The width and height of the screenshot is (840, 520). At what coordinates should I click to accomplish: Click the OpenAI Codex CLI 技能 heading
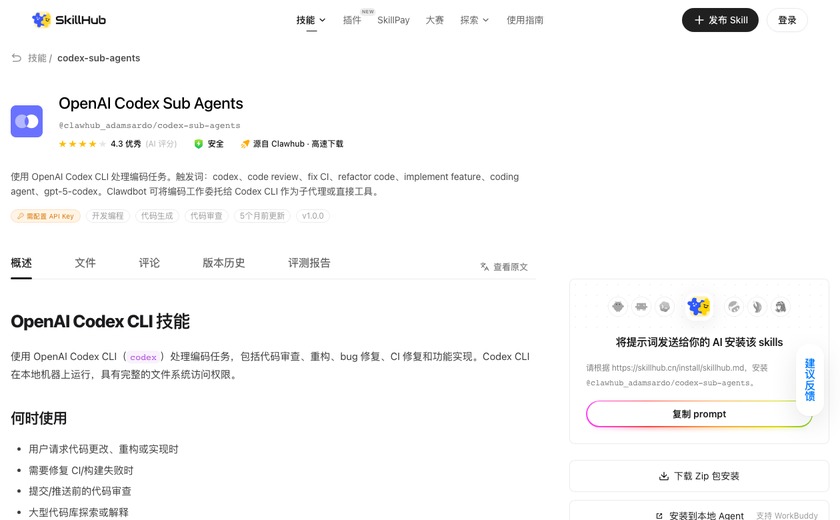tap(100, 321)
